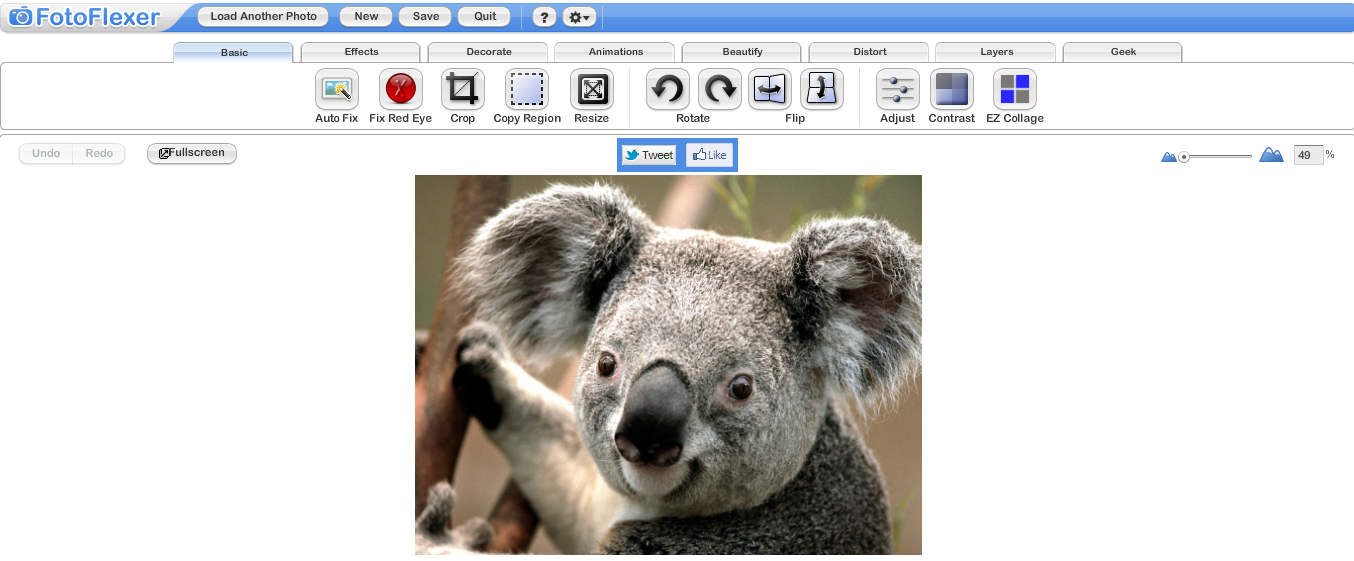The image size is (1354, 561).
Task: Select the Layers tab
Action: click(996, 52)
